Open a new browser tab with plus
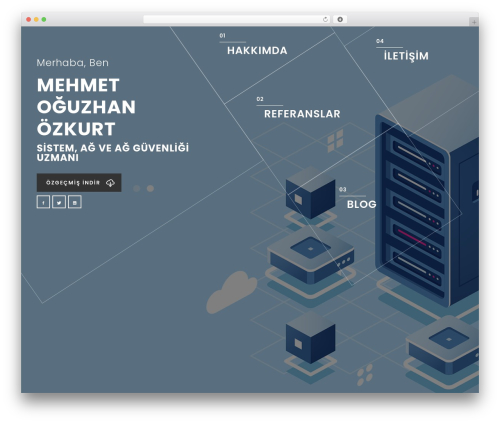Screen dimensions: 500x423 (x=474, y=22)
